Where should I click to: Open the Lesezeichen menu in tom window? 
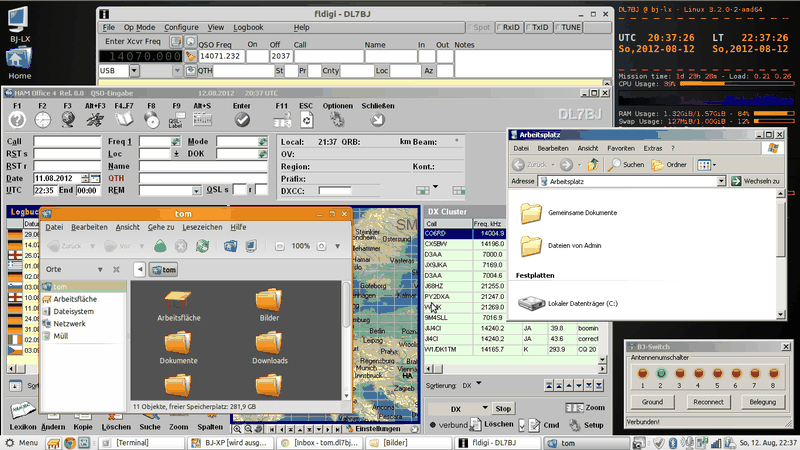point(202,227)
